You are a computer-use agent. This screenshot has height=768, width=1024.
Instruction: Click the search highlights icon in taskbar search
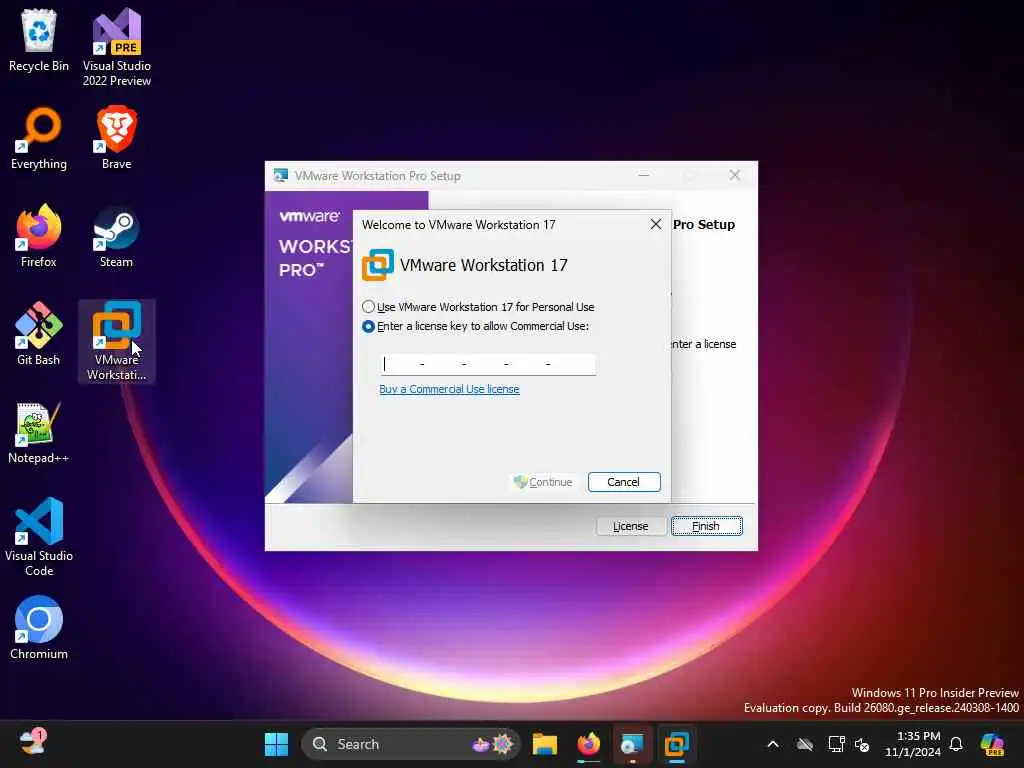click(494, 744)
